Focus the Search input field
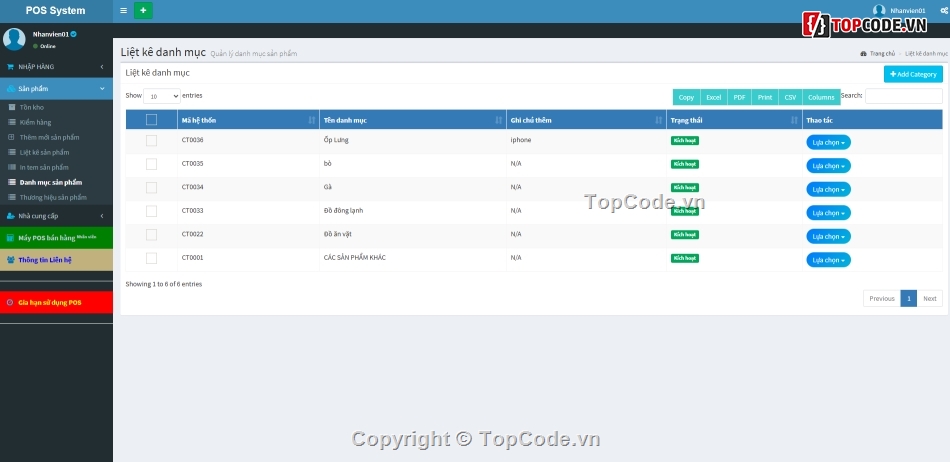950x462 pixels. point(903,96)
